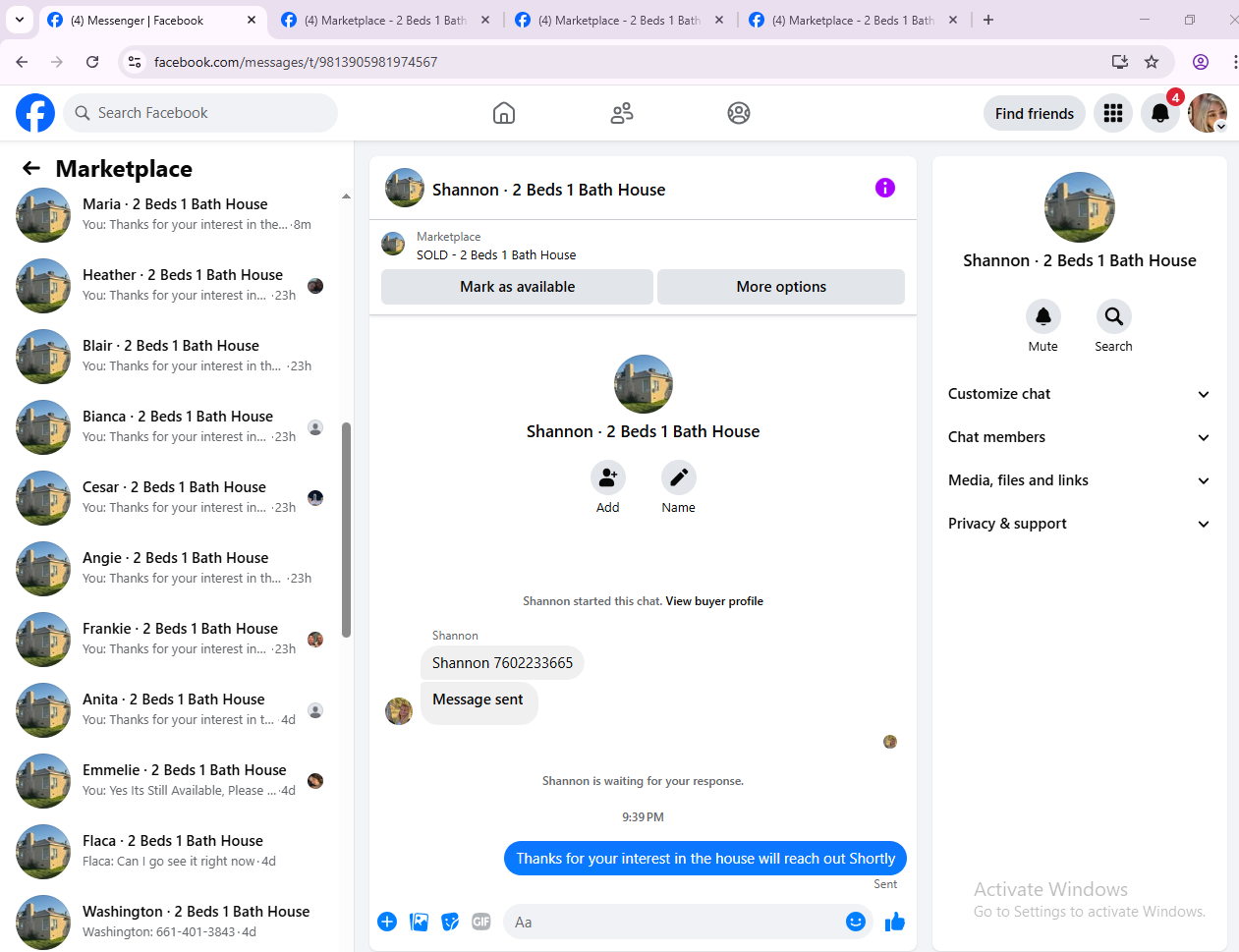Open the Friends icon in top navigation

click(622, 113)
